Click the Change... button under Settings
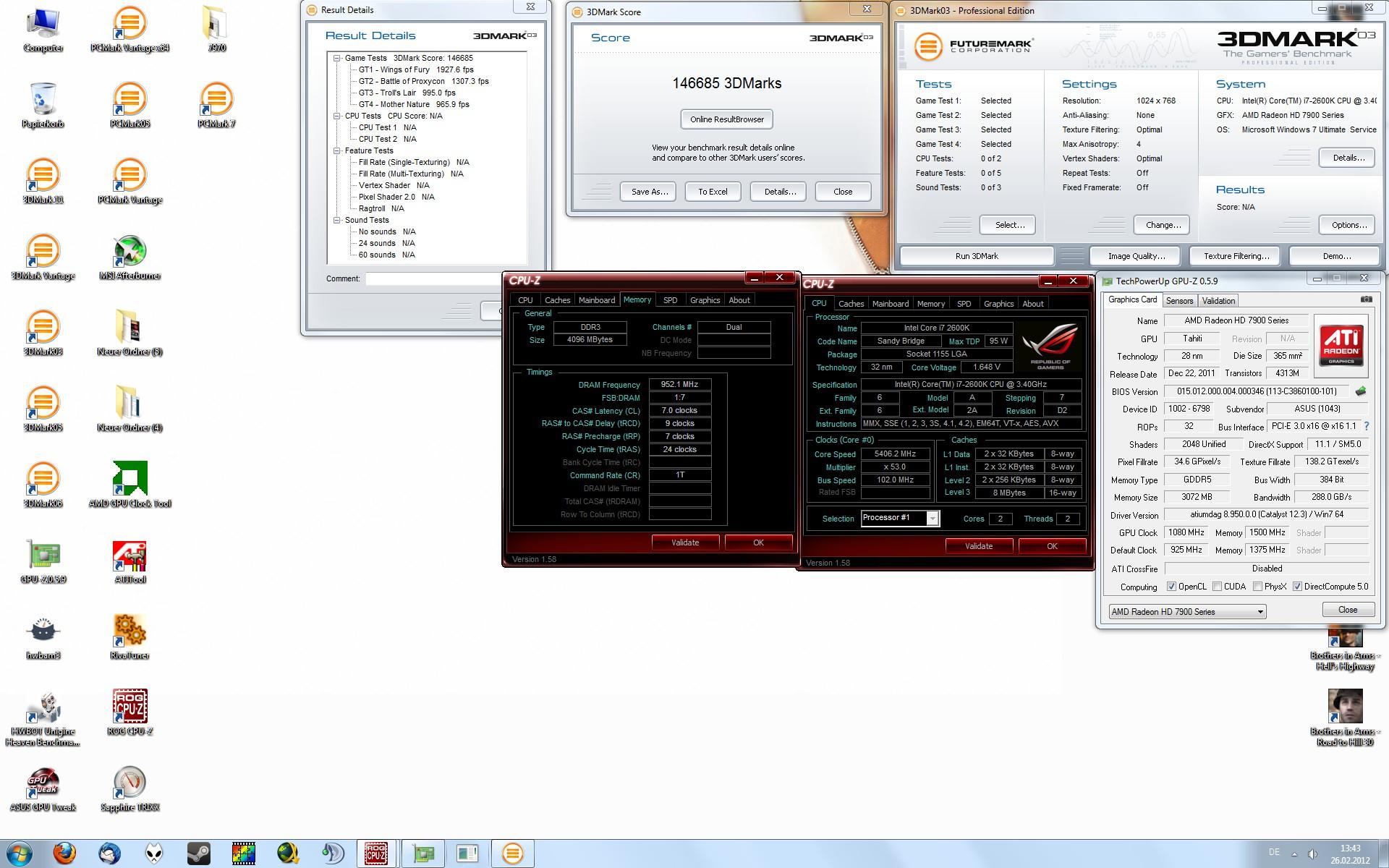 [1163, 225]
